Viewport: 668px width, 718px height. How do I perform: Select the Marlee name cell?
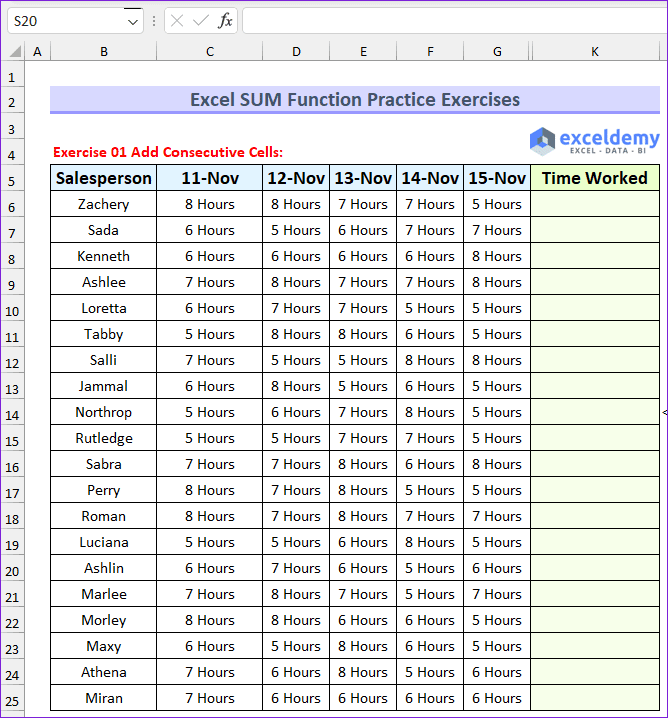[103, 594]
